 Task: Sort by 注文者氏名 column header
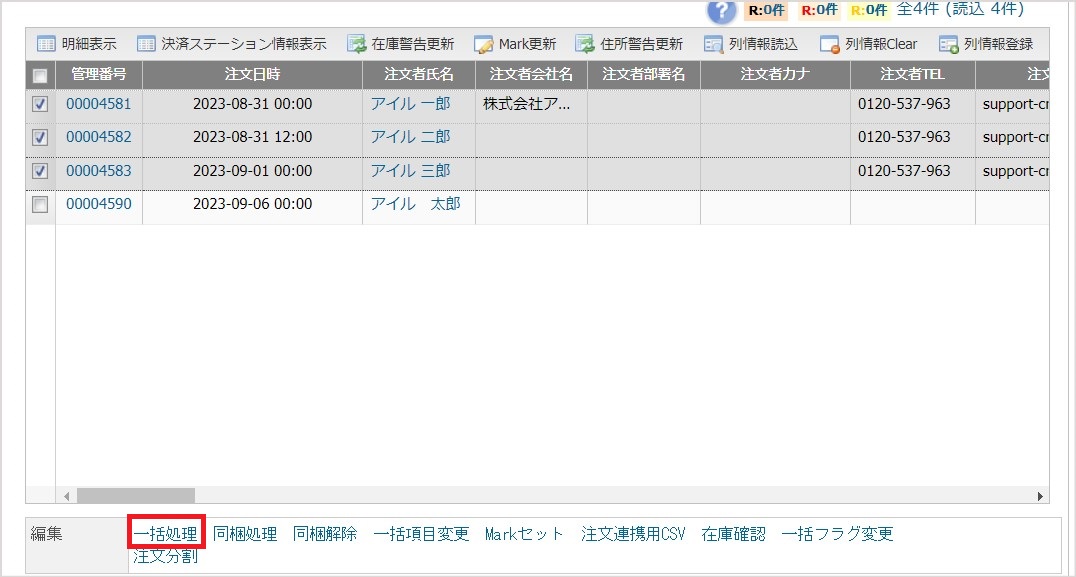tap(419, 75)
